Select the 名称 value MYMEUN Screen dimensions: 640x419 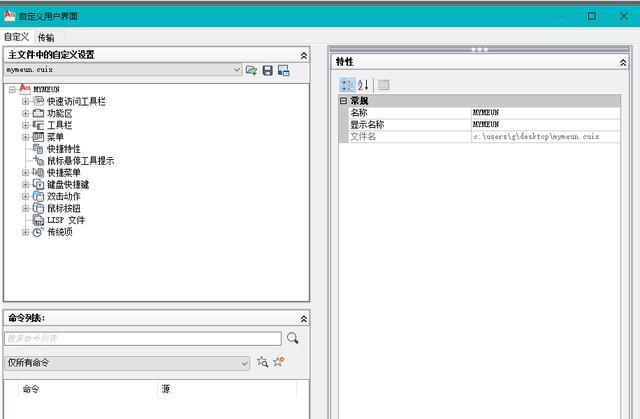click(546, 113)
